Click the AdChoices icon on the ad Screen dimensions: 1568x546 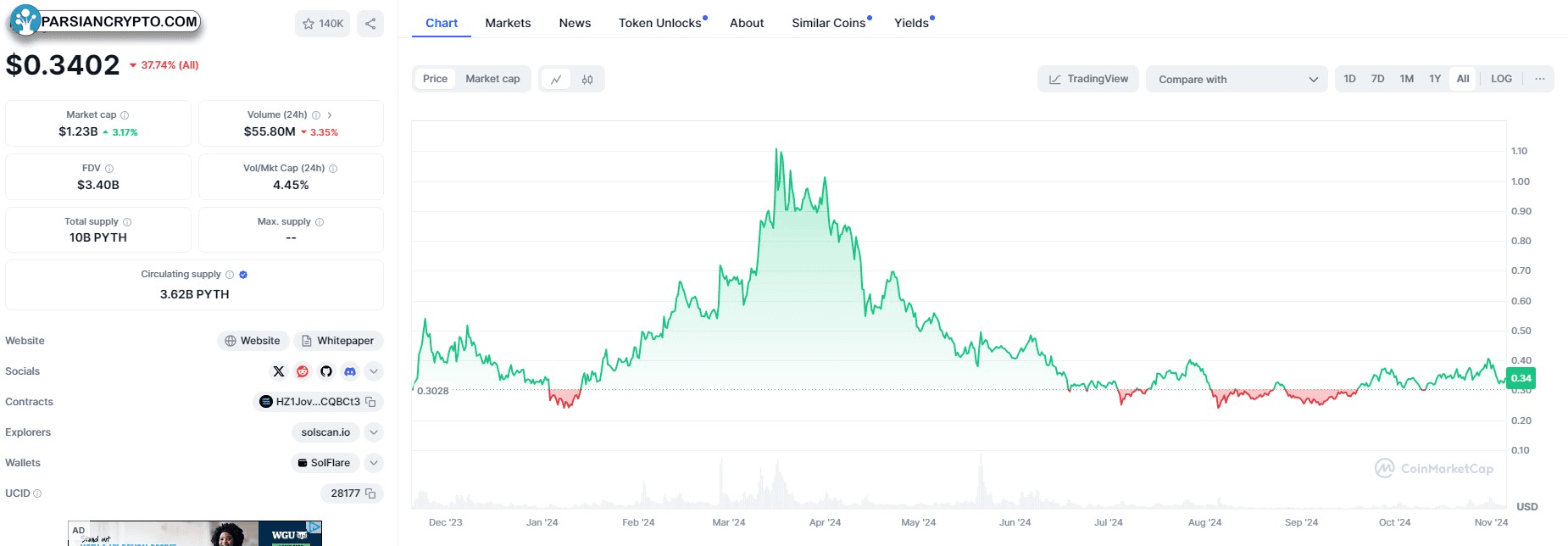(x=314, y=526)
